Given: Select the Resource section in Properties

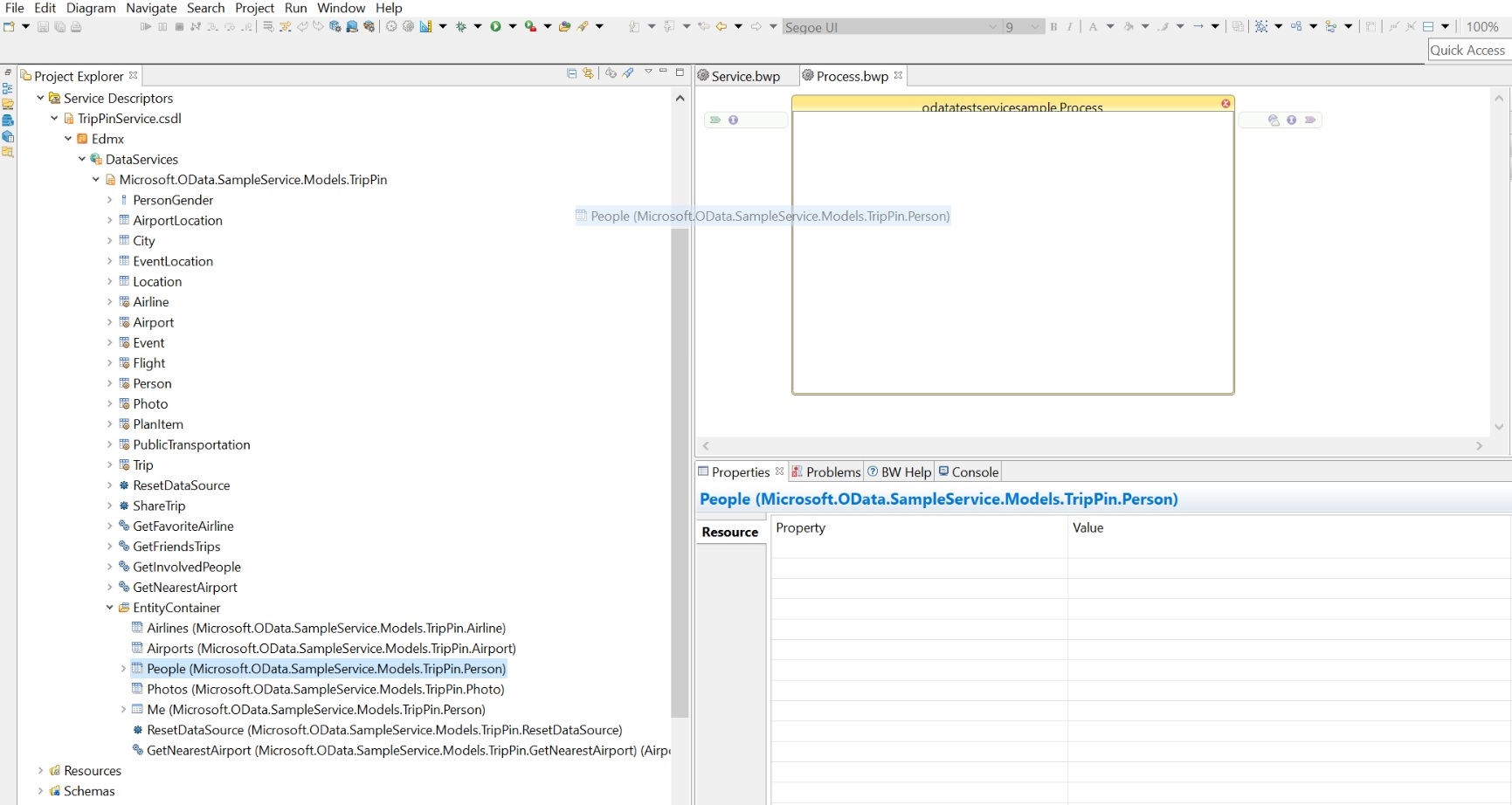Looking at the screenshot, I should (x=729, y=532).
